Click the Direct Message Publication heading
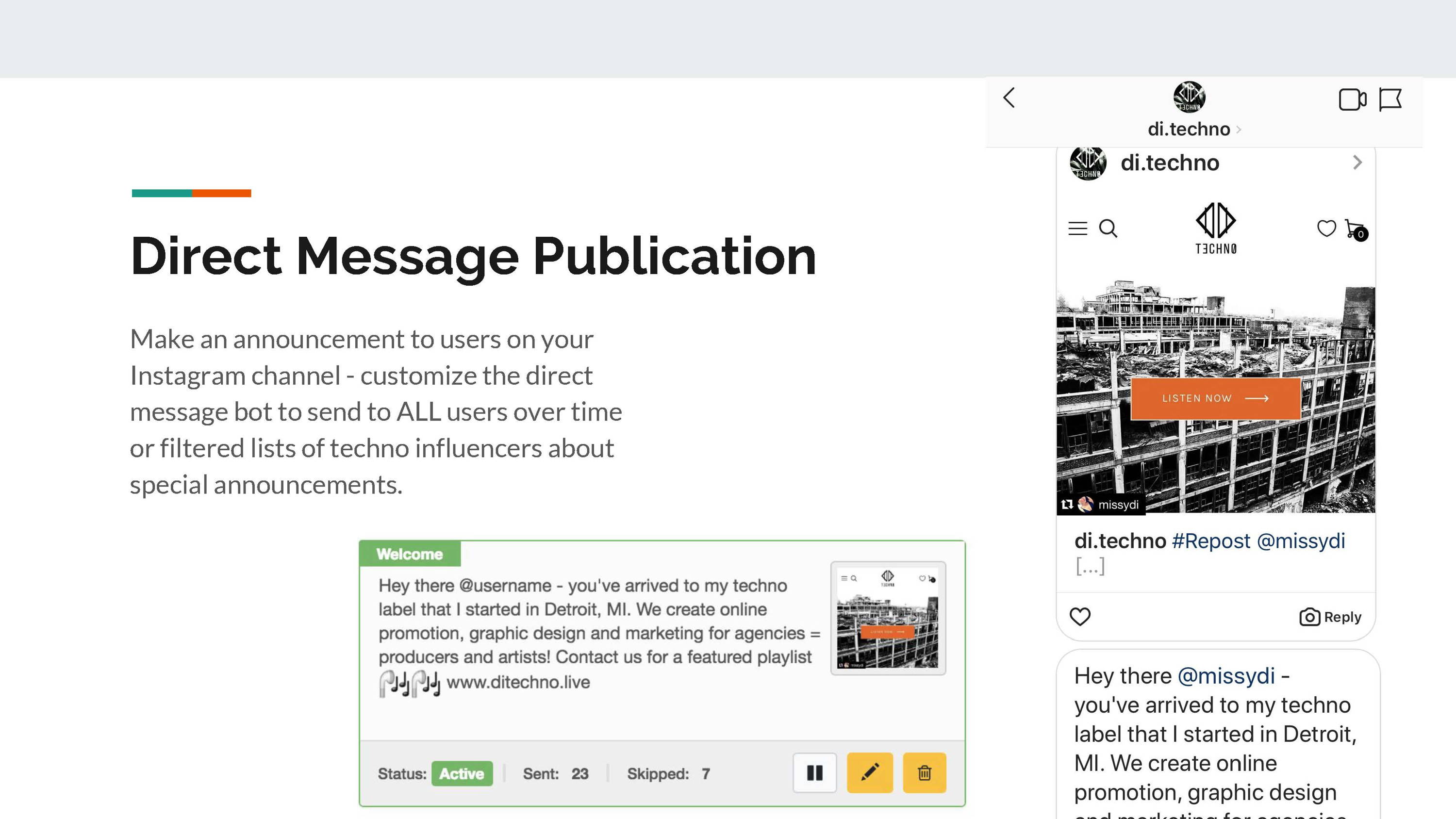This screenshot has width=1456, height=819. [473, 257]
